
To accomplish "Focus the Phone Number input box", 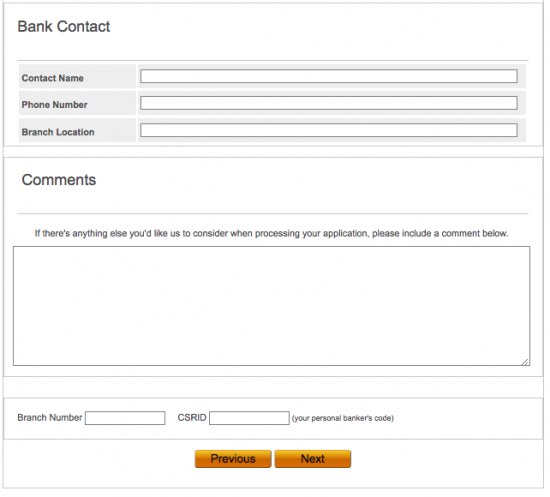I will 329,103.
